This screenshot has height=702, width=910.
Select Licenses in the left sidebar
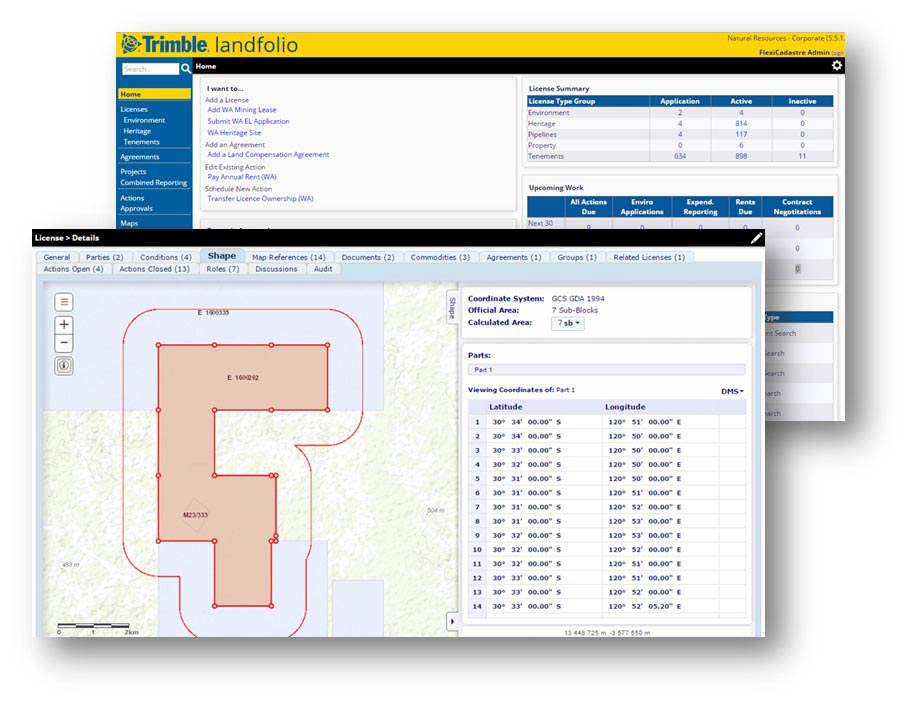[x=134, y=109]
